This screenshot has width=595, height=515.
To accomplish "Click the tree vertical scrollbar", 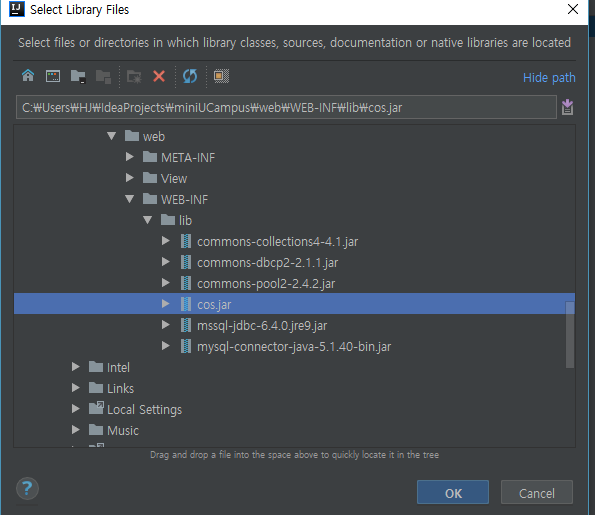I will tap(570, 335).
